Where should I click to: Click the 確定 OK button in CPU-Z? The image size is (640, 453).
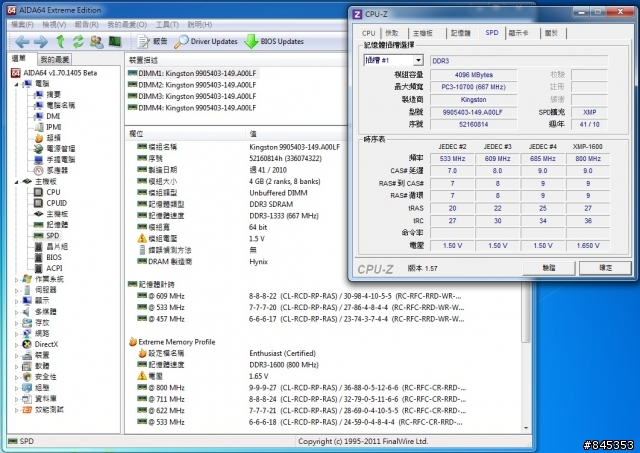[605, 268]
